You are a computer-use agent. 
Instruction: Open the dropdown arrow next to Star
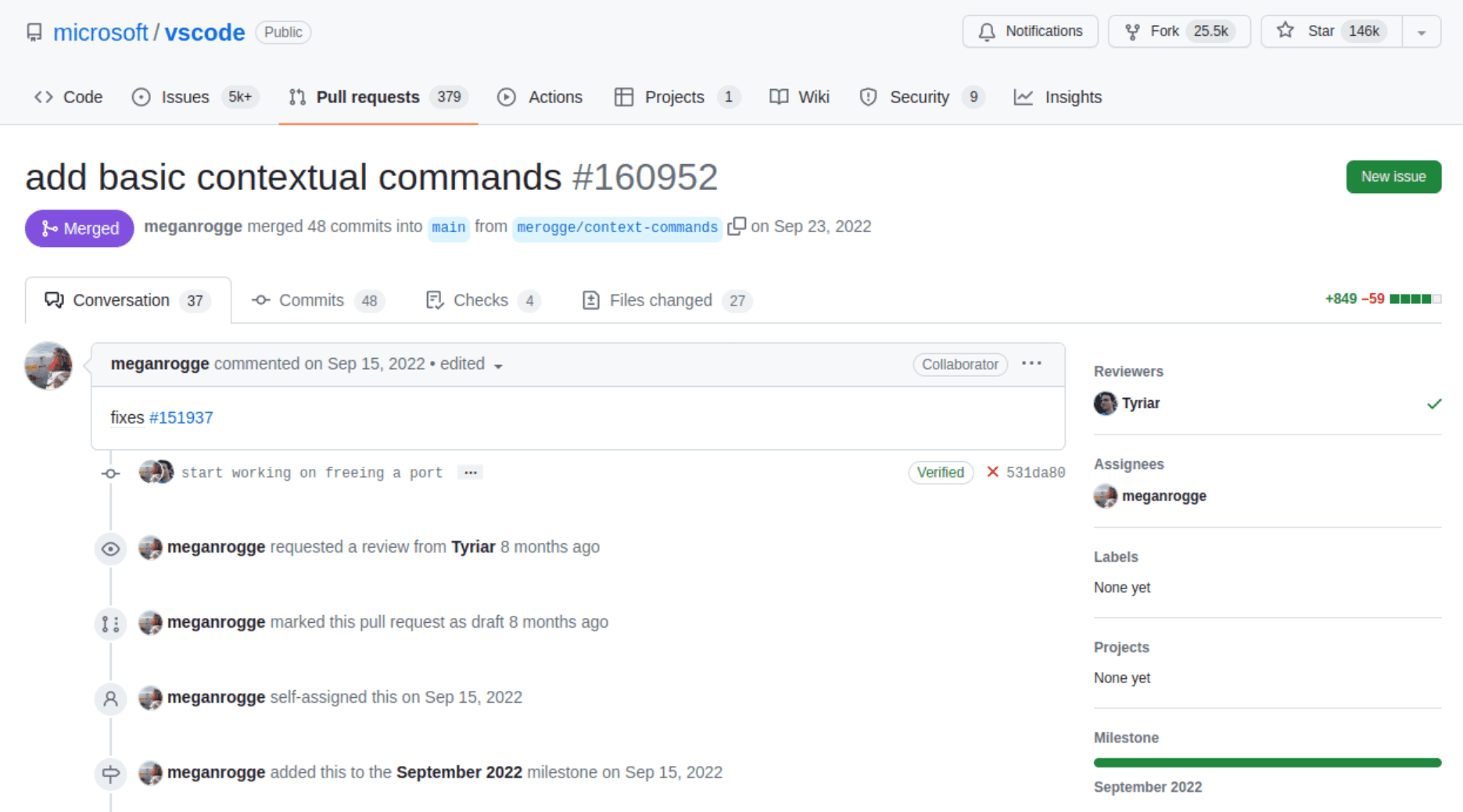click(x=1421, y=32)
